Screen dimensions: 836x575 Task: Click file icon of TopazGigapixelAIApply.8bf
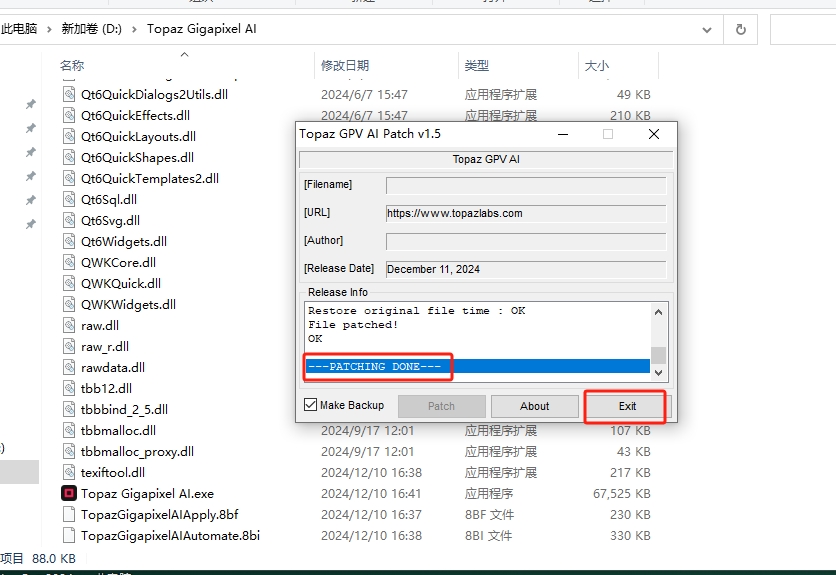click(69, 515)
